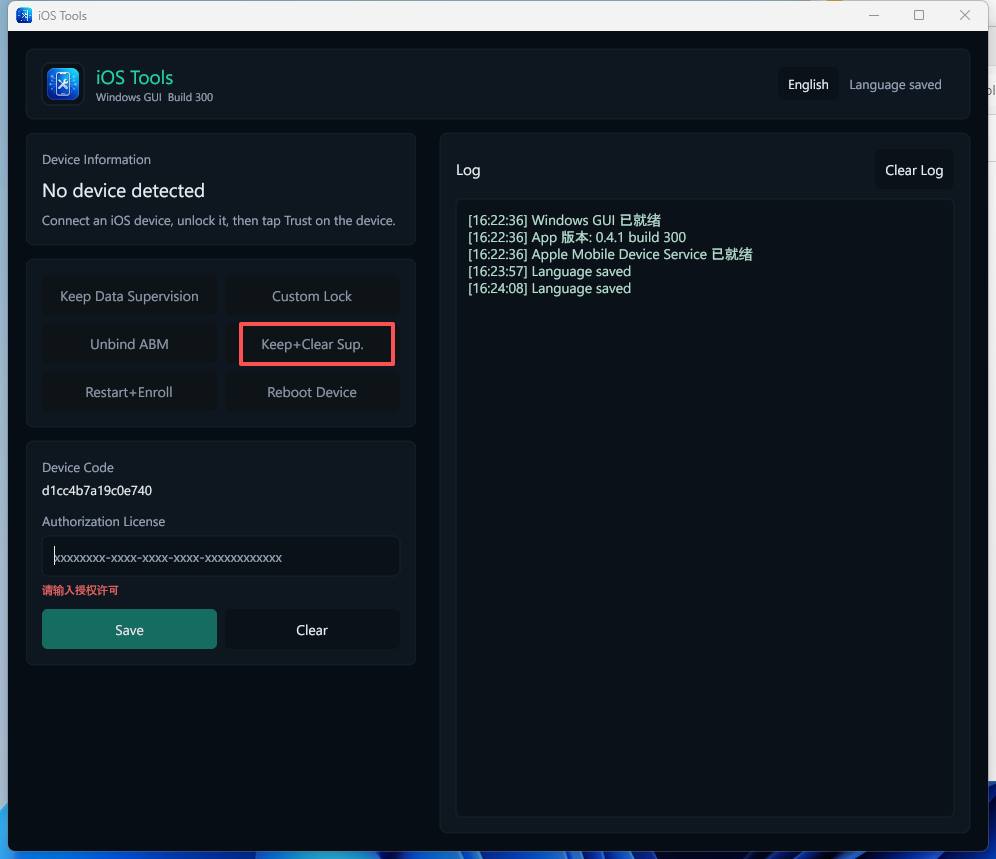Click log line 'Apple Mobile Device Service 已就绪'
This screenshot has height=859, width=996.
click(x=610, y=255)
